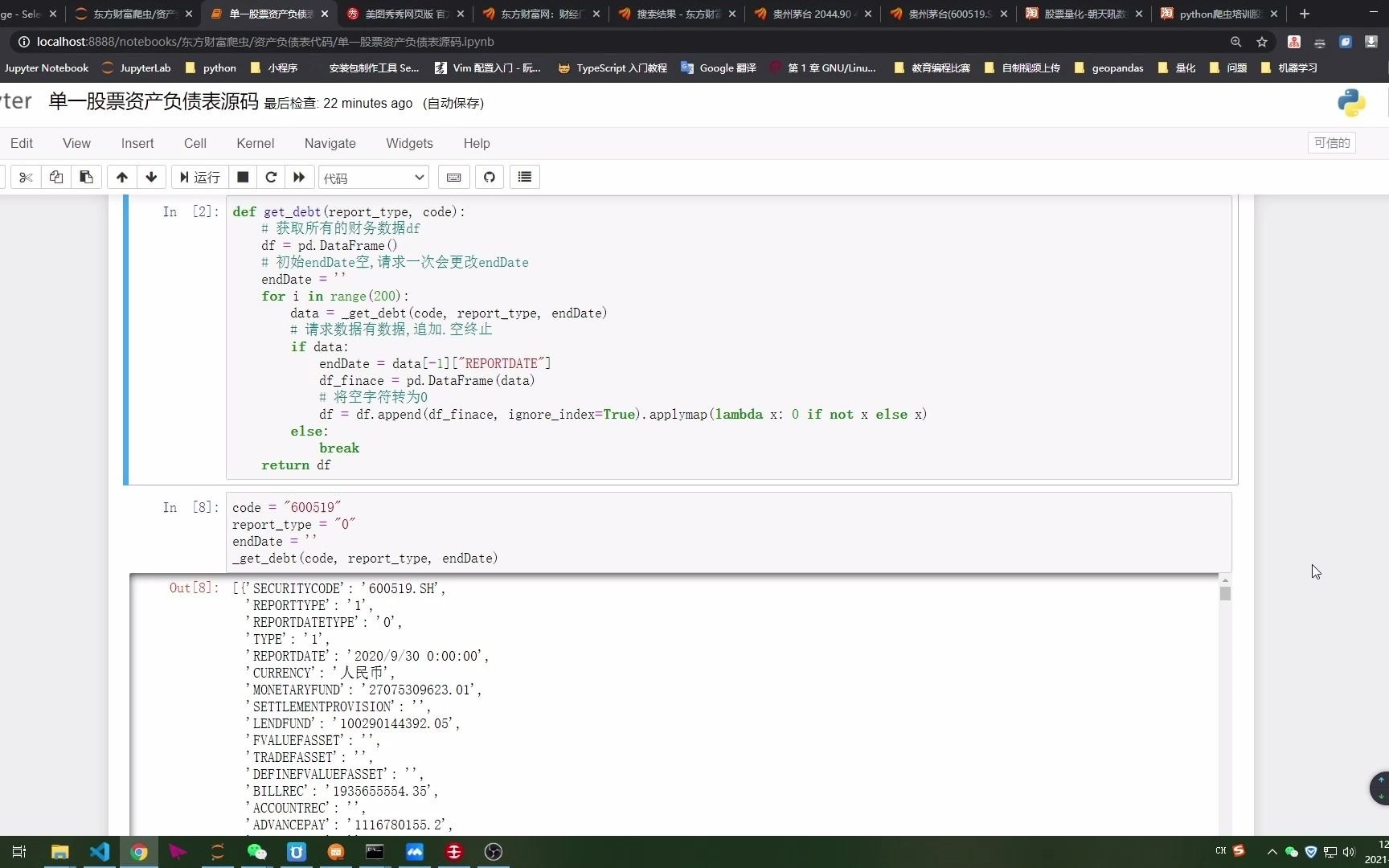Close the 单一股票资产负债表 browser tab
The width and height of the screenshot is (1389, 868).
pyautogui.click(x=325, y=14)
